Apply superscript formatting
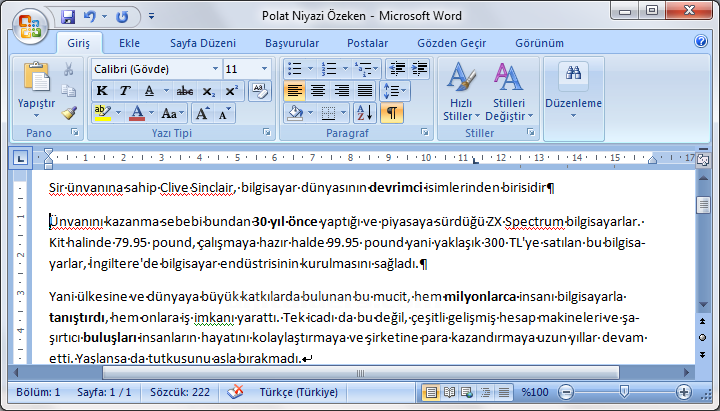720x411 pixels. pyautogui.click(x=231, y=91)
